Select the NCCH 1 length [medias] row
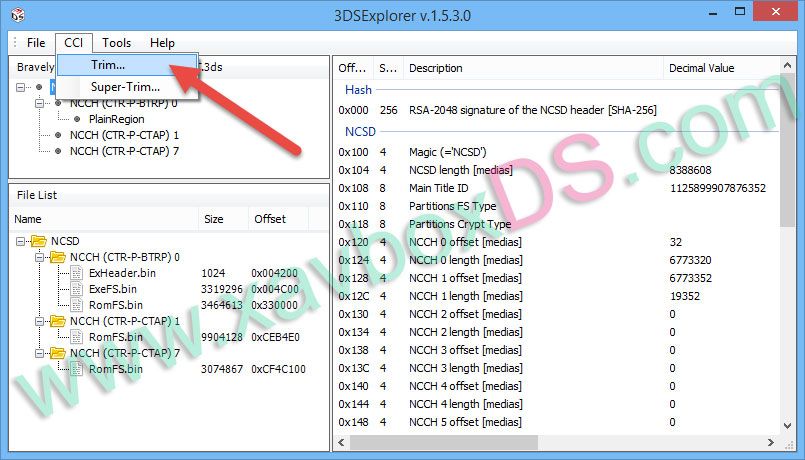The width and height of the screenshot is (805, 460). pos(557,296)
